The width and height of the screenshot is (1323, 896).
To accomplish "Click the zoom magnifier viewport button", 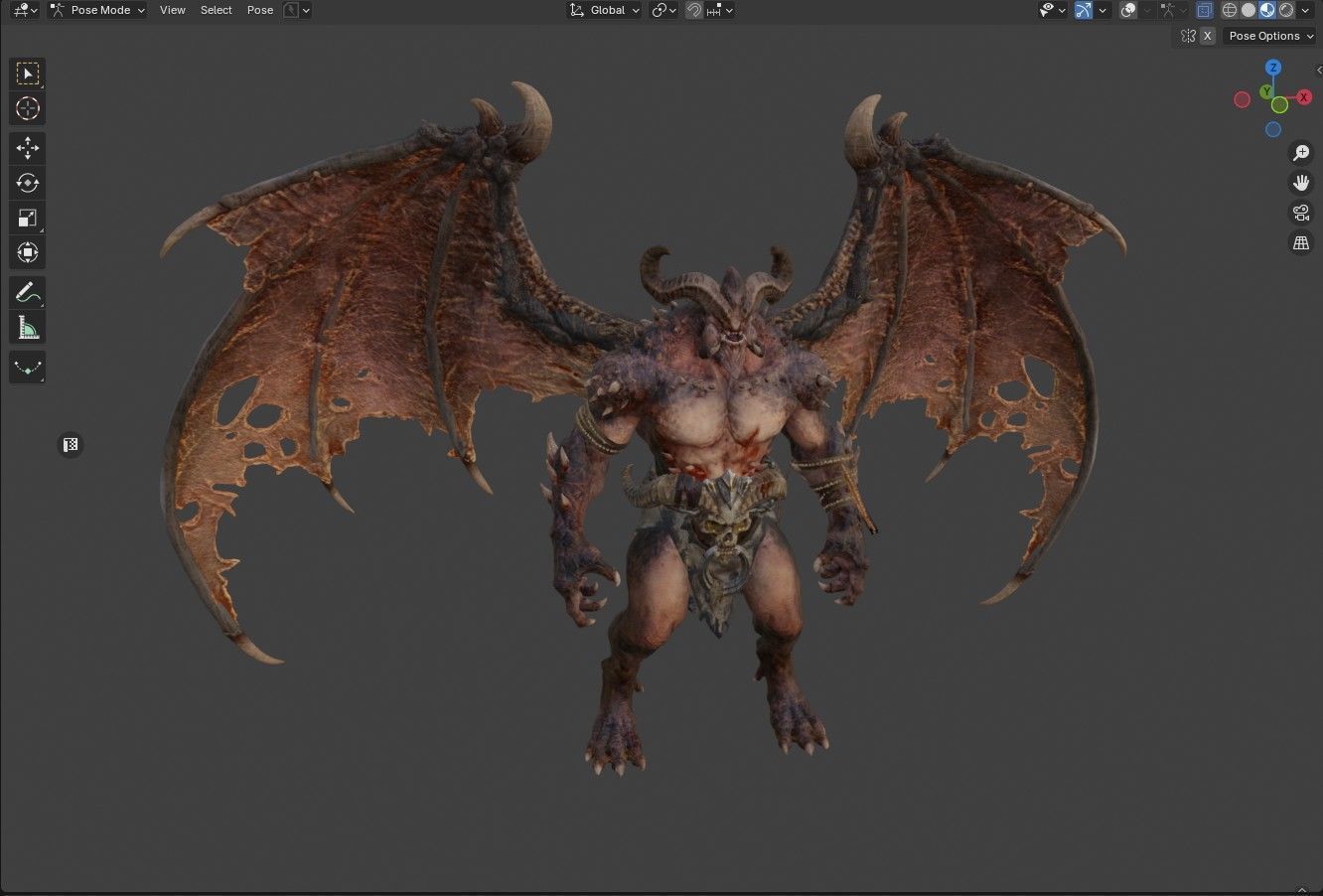I will (1301, 153).
